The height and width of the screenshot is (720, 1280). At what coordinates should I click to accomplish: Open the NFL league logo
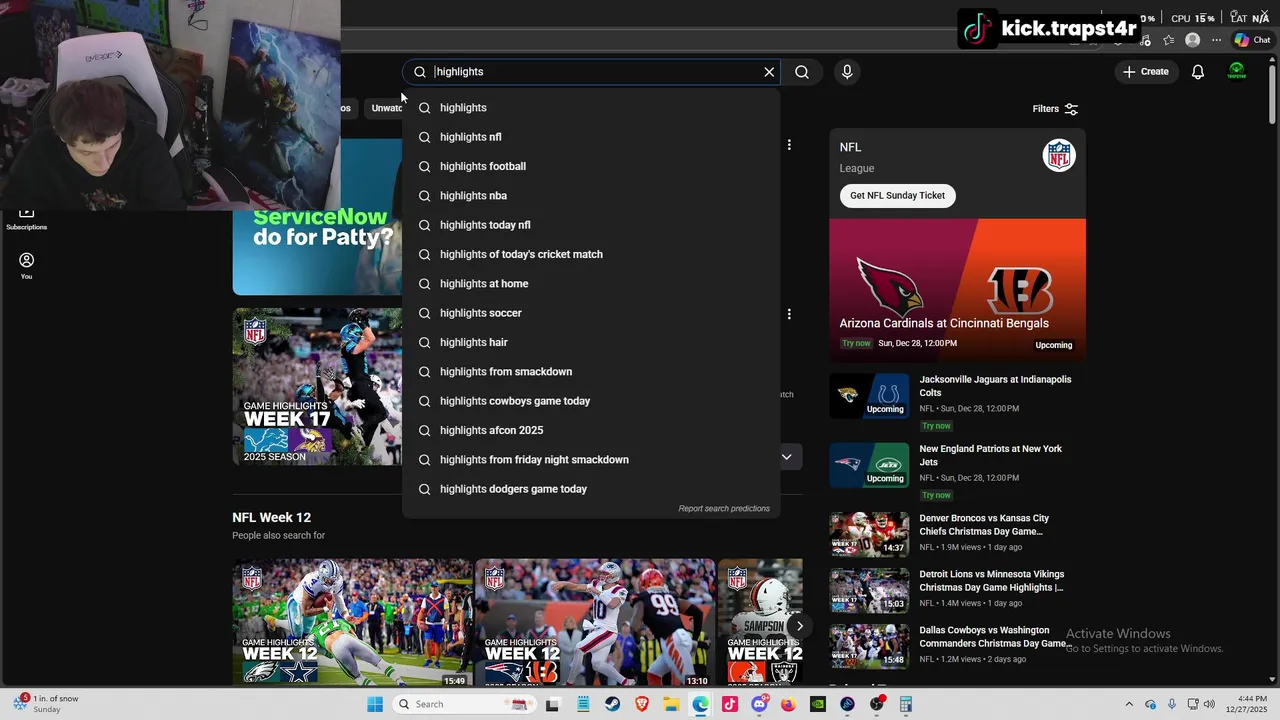[x=1058, y=155]
